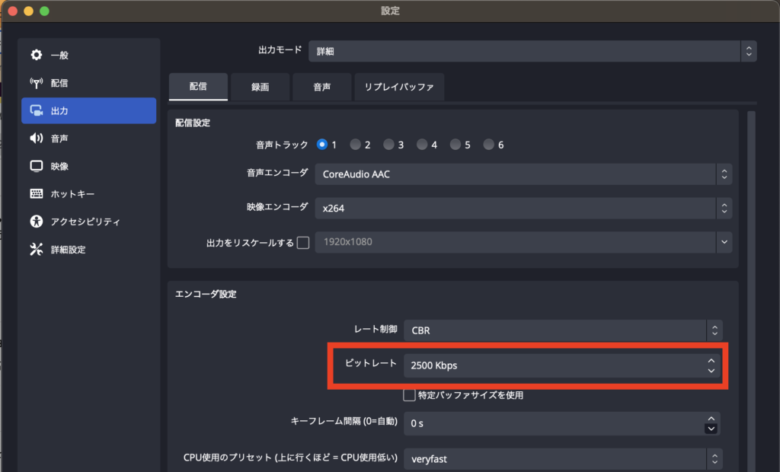The image size is (780, 472).
Task: Open 映像 settings via display icon
Action: point(37,166)
